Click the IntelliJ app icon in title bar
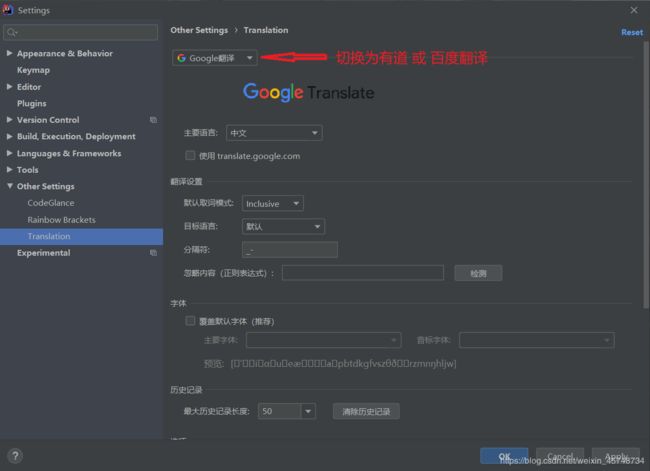Viewport: 650px width, 471px height. [8, 10]
